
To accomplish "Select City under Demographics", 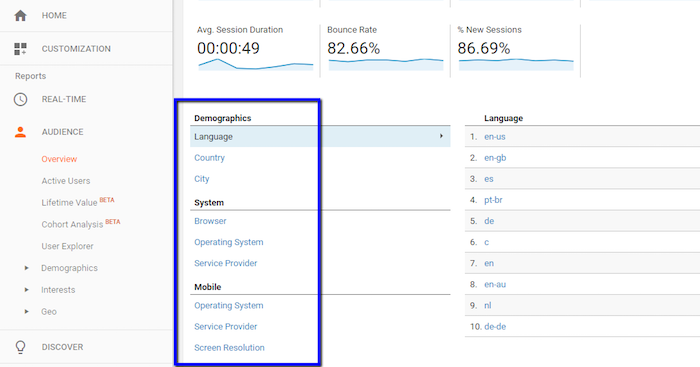I will pyautogui.click(x=202, y=179).
